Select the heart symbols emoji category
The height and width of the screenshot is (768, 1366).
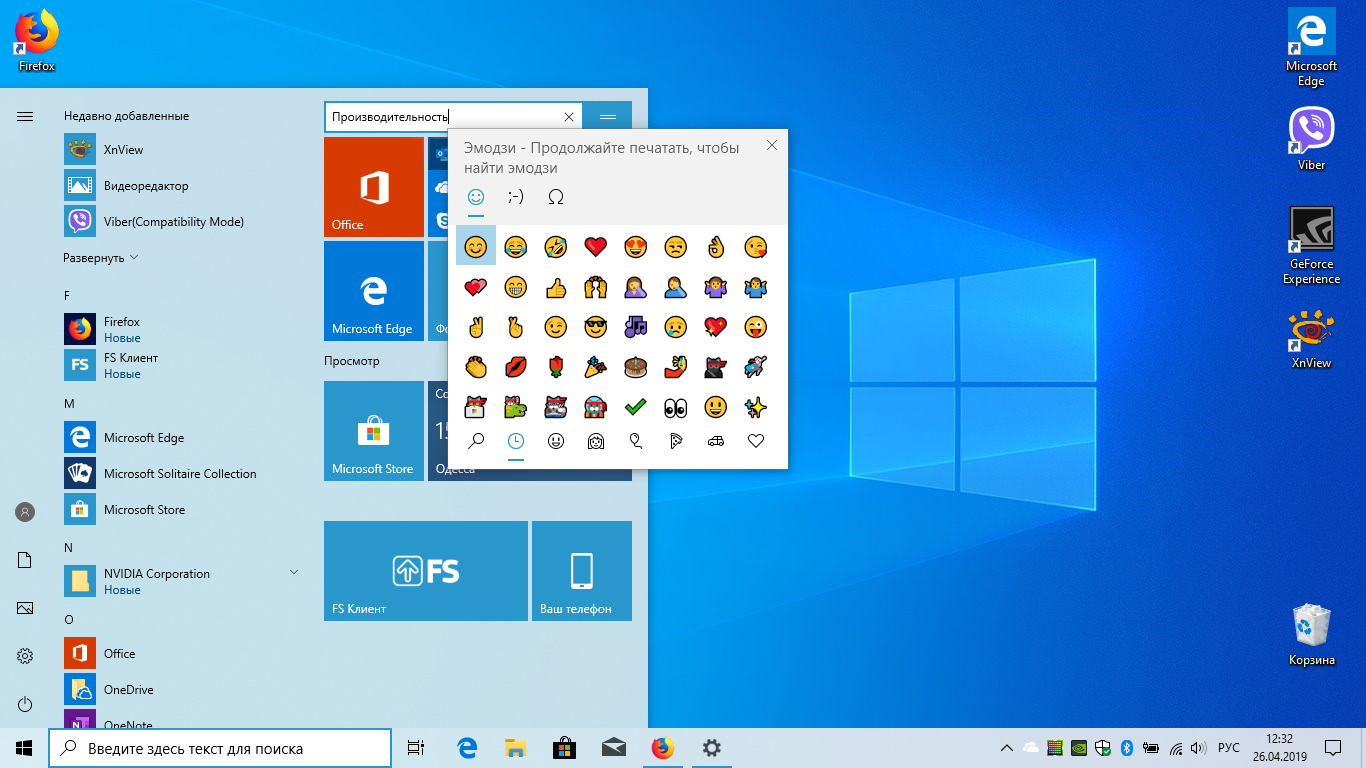tap(756, 441)
